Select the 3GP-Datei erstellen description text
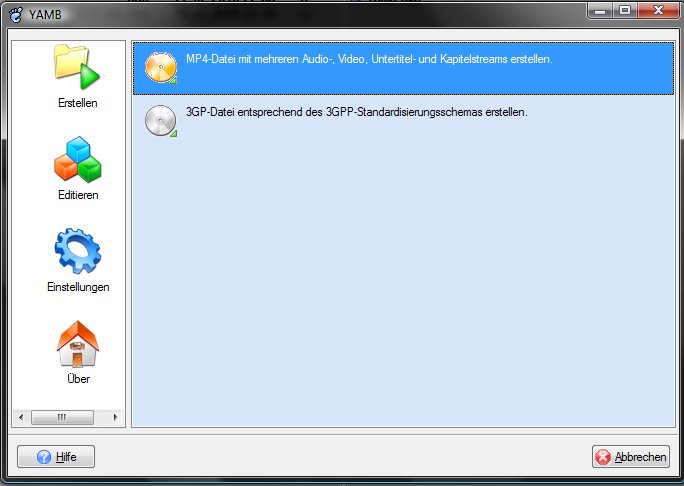 click(x=357, y=112)
